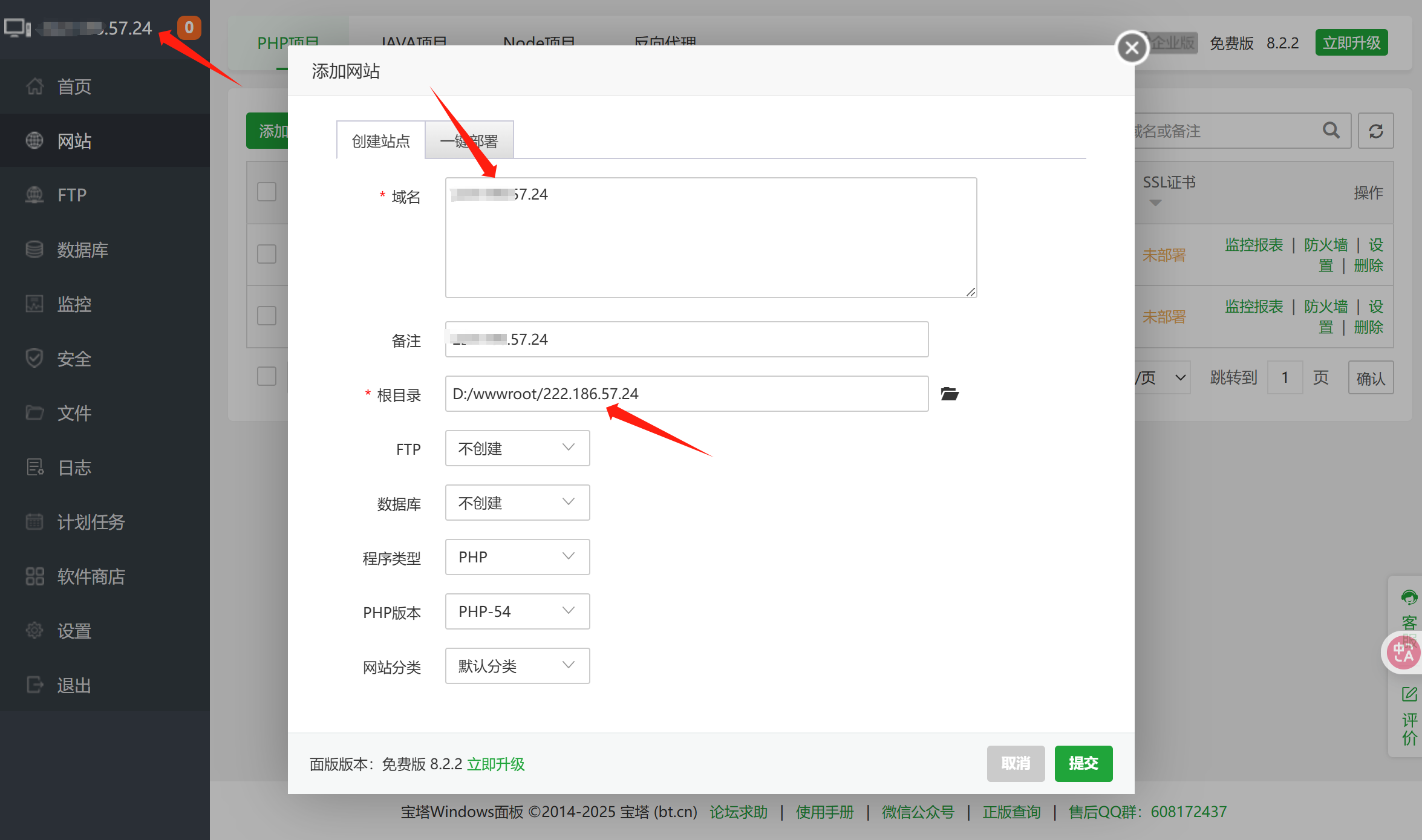The image size is (1422, 840).
Task: Click the search magnifier icon
Action: 1331,131
